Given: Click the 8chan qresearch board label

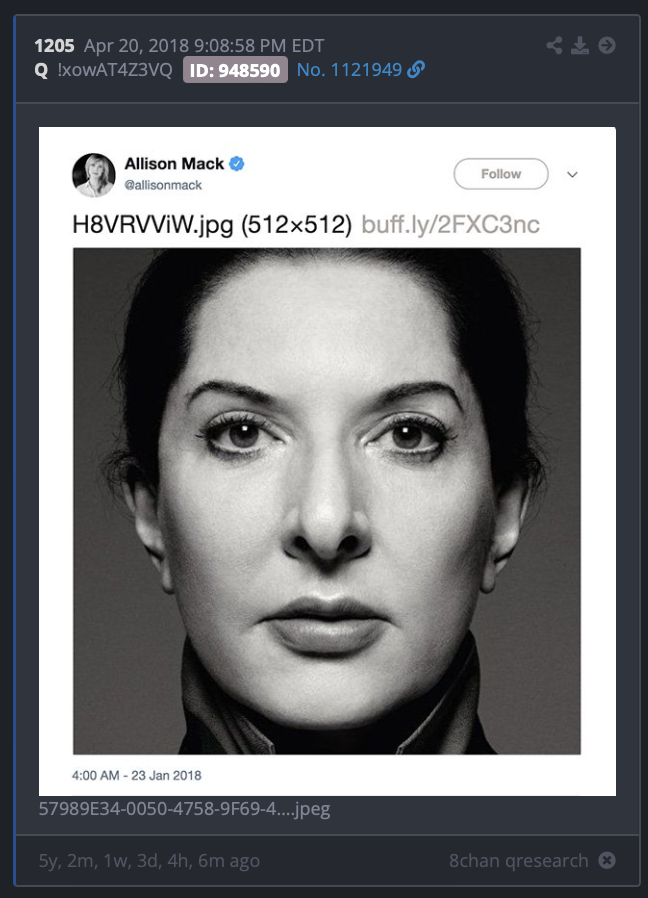Looking at the screenshot, I should [x=519, y=860].
